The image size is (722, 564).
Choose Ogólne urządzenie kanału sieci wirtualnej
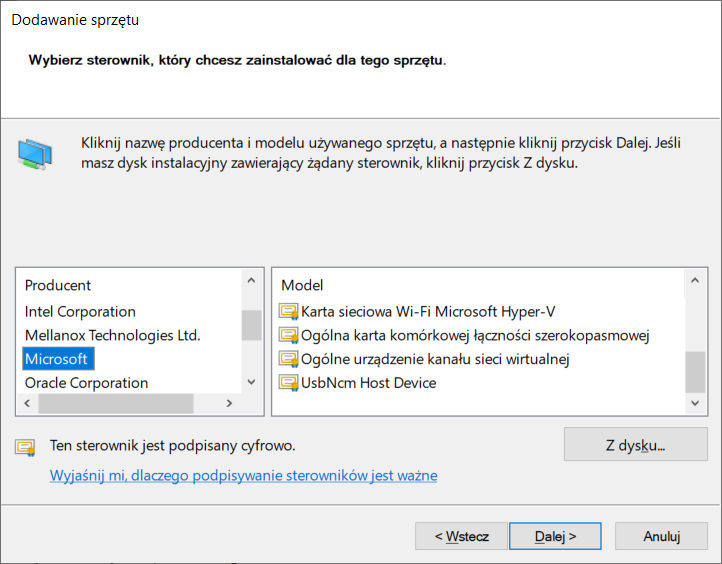[435, 359]
